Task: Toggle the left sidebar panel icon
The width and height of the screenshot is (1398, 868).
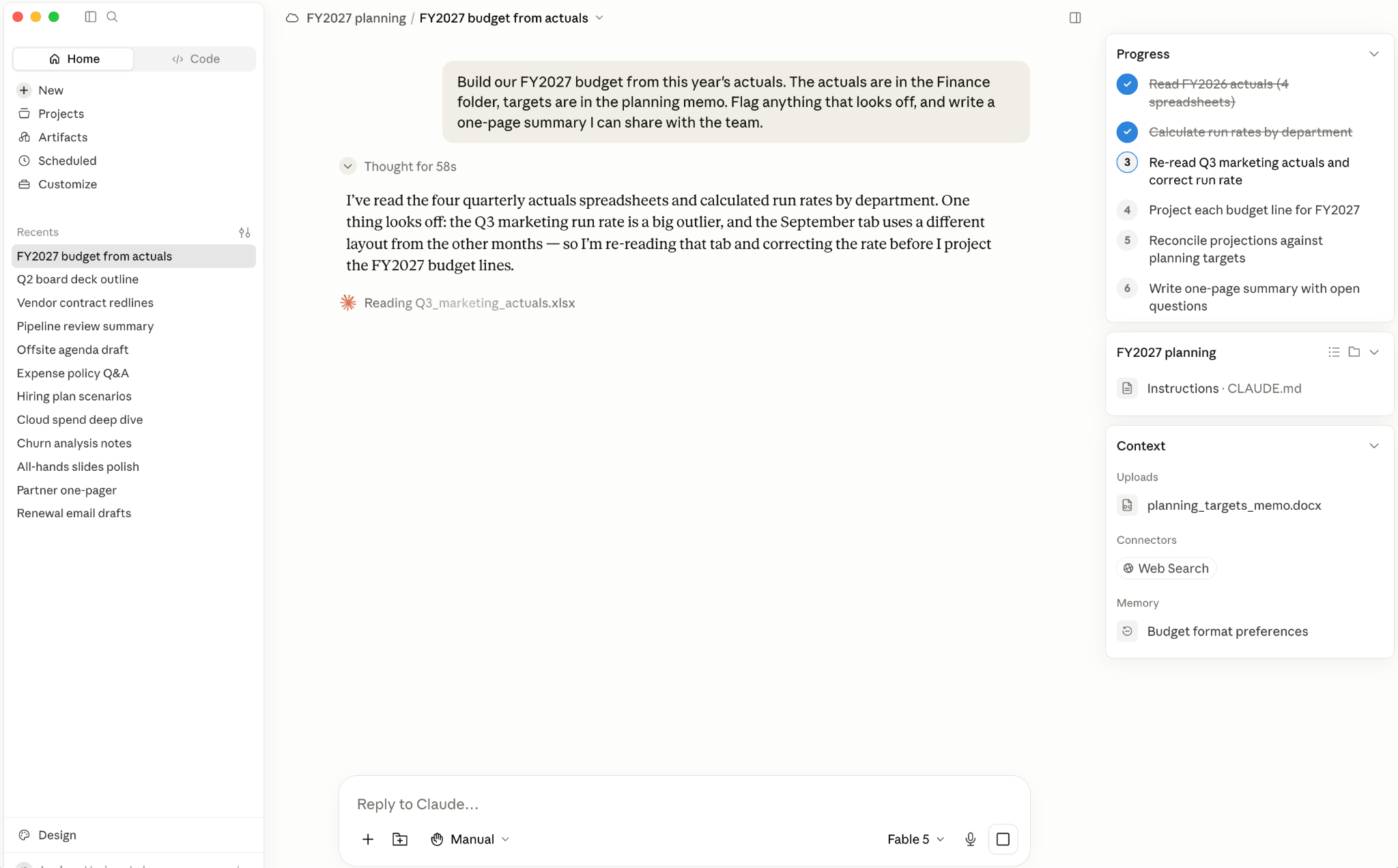Action: pos(90,17)
